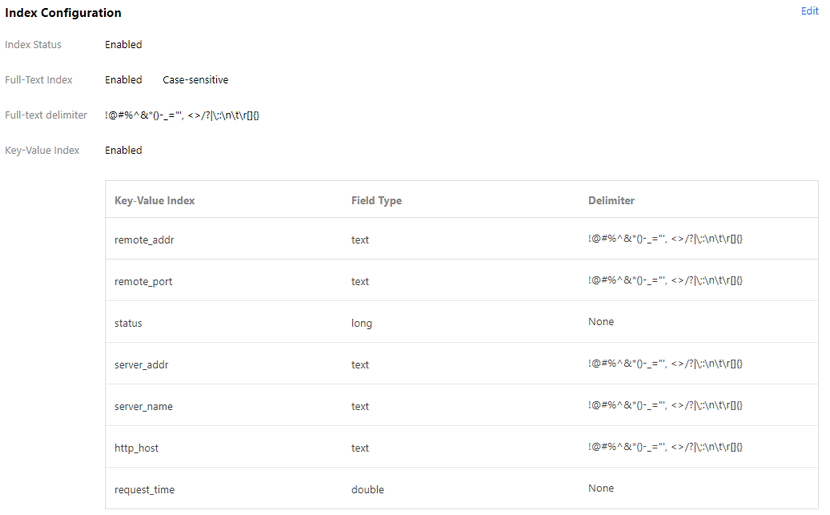Click the Edit link
Viewport: 830px width, 515px height.
click(809, 11)
